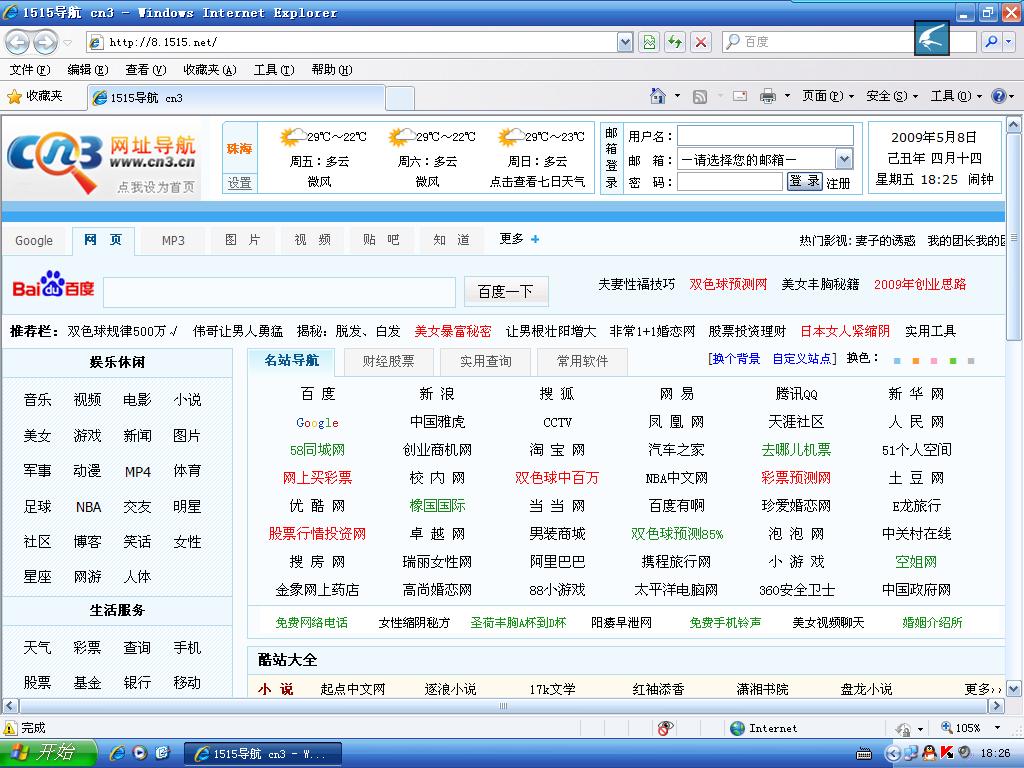Viewport: 1024px width, 768px height.
Task: Click into the Baidu search input field
Action: pyautogui.click(x=278, y=291)
